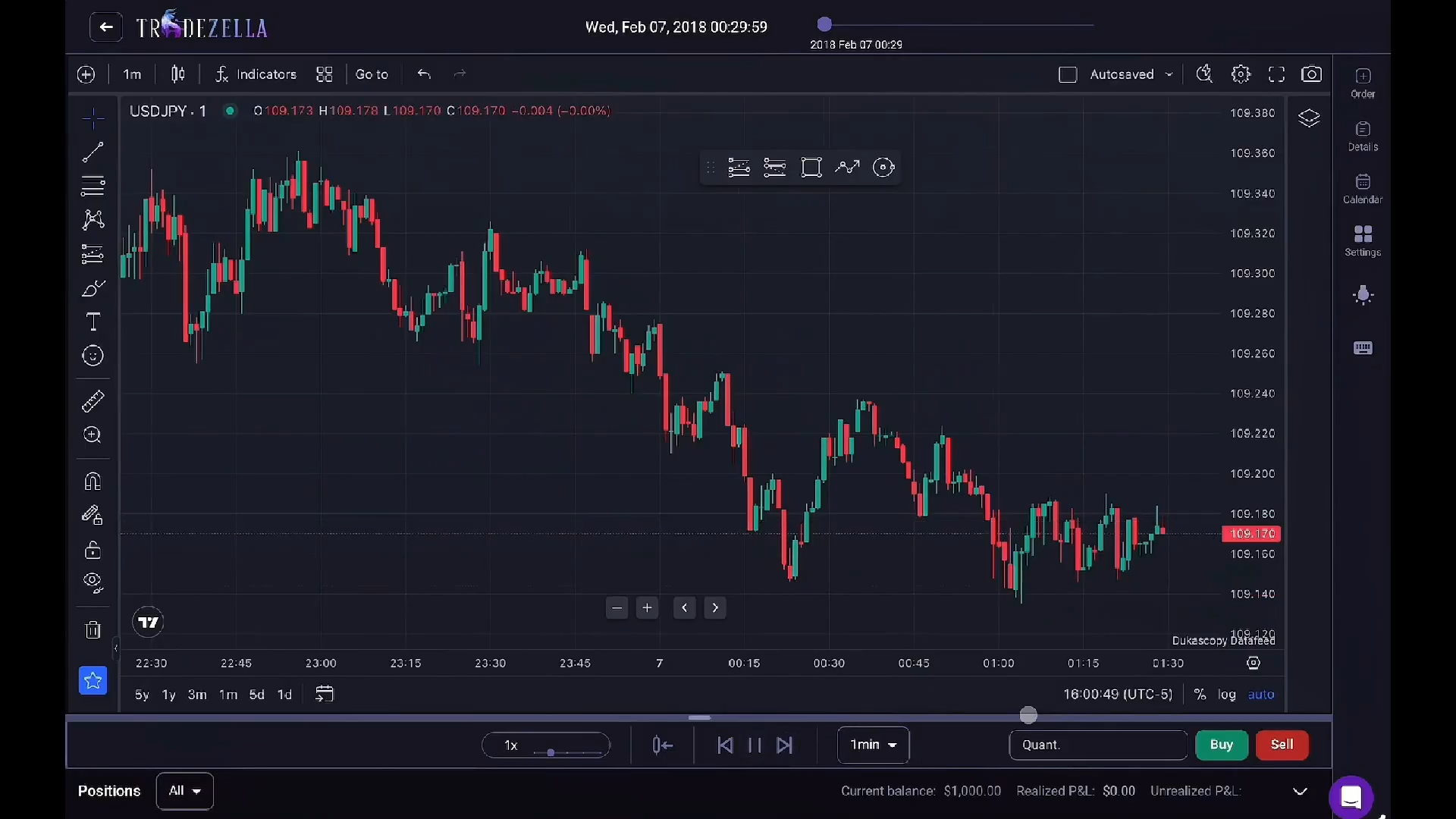Toggle the hide all drawings eye icon
This screenshot has width=1456, height=819.
pos(93,582)
